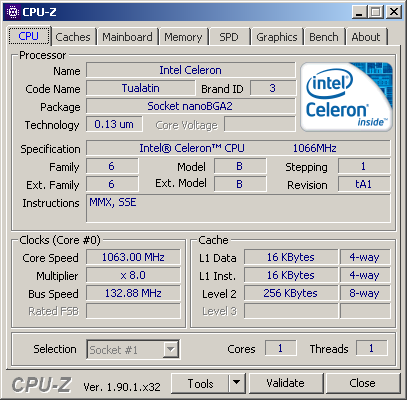The height and width of the screenshot is (400, 407).
Task: Click the Close button at bottom
Action: [x=363, y=384]
